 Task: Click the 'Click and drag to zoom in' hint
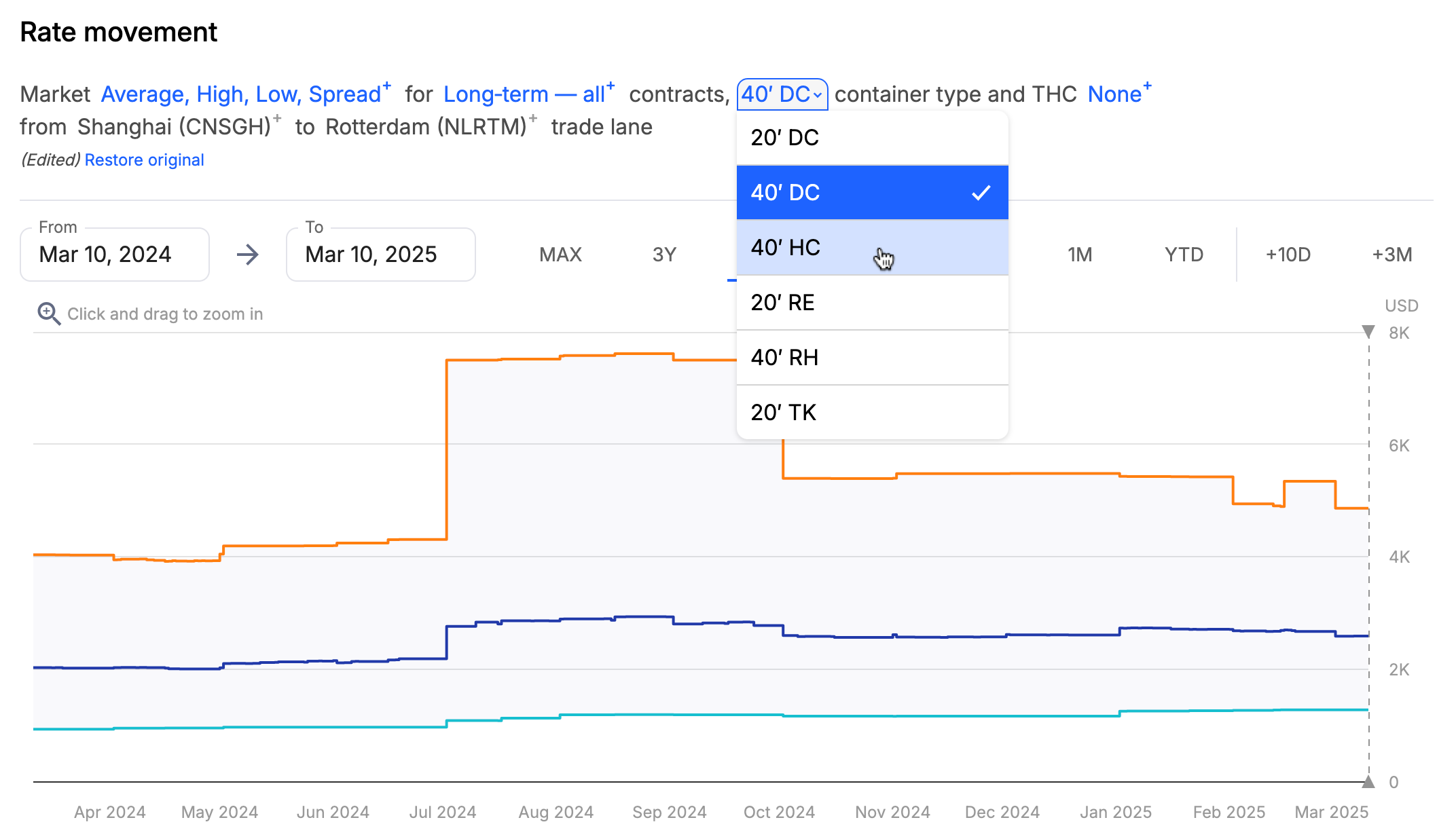point(165,314)
